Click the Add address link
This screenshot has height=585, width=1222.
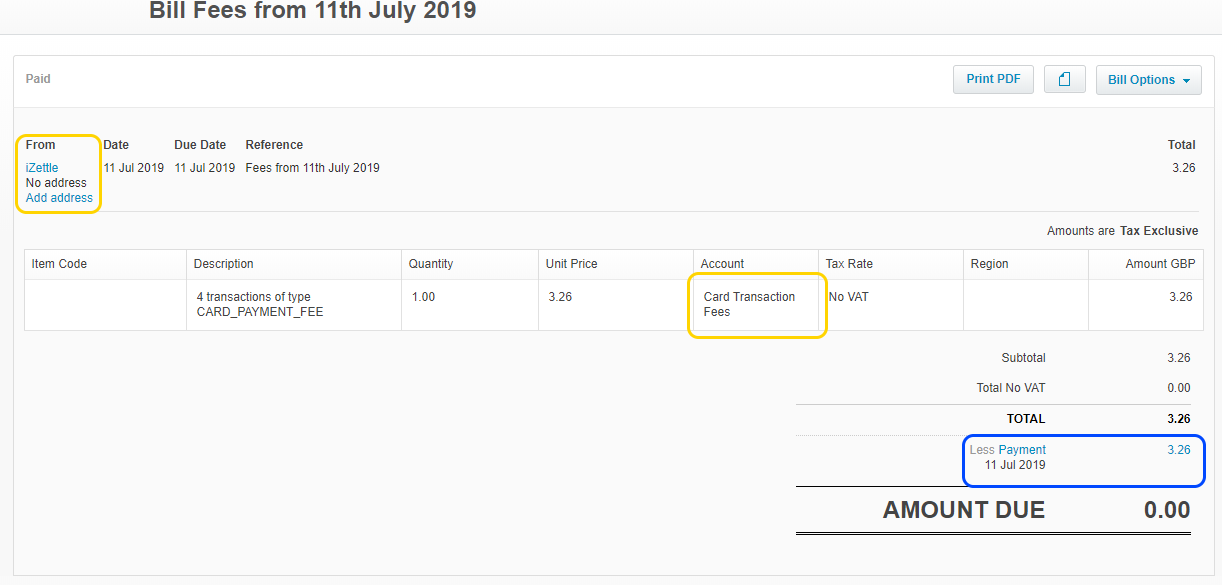coord(59,198)
